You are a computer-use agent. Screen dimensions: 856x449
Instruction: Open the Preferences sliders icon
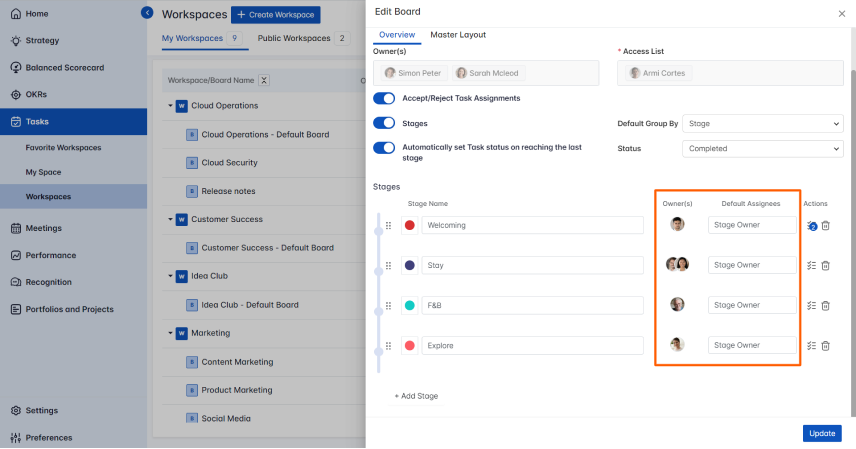(x=16, y=438)
